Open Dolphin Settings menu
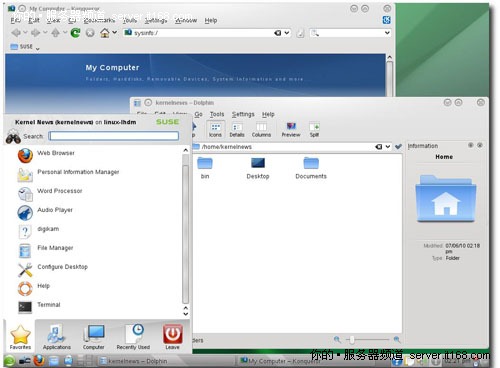The image size is (500, 368). (x=243, y=114)
